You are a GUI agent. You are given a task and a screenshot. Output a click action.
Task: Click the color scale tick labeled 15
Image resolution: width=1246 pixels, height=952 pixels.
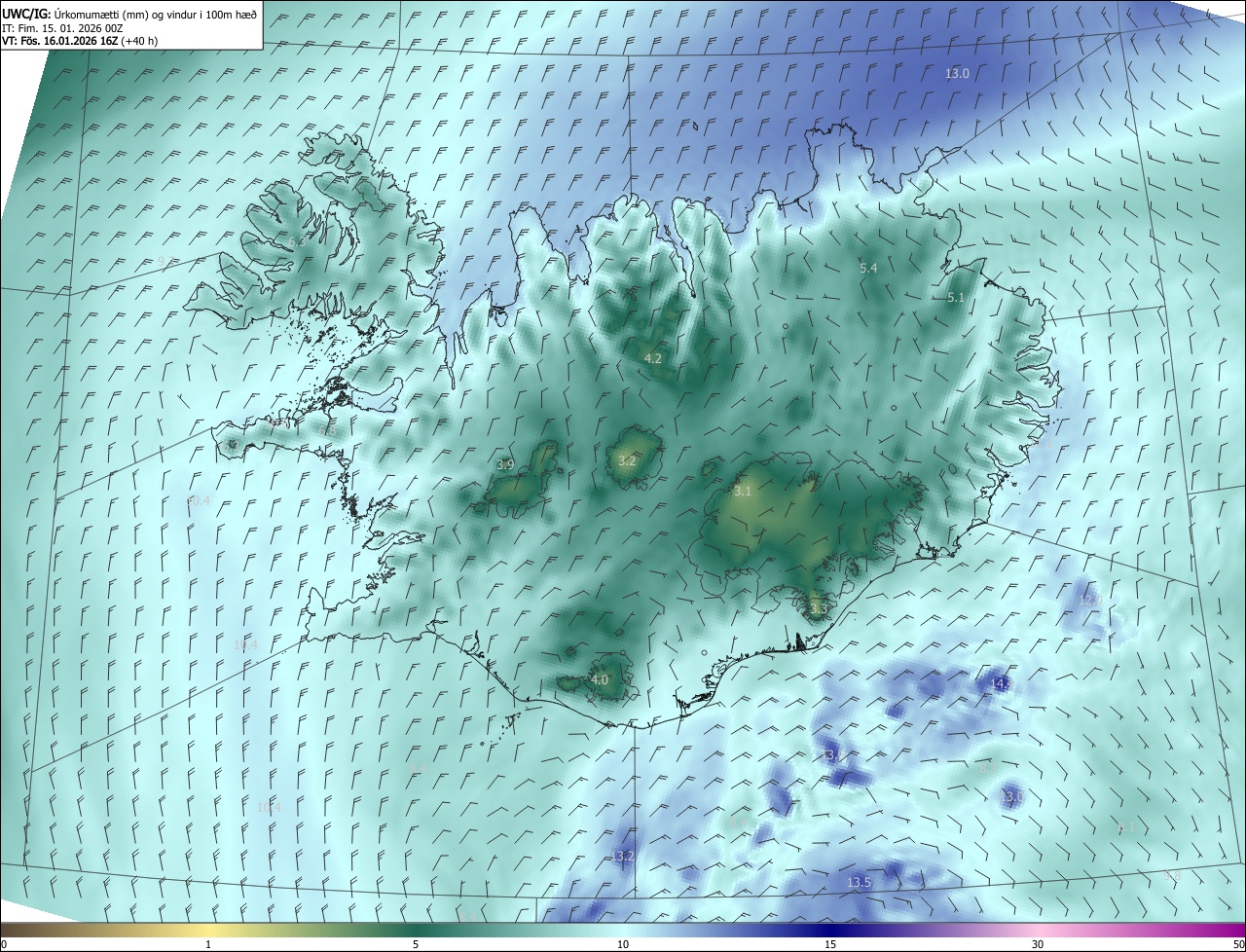(x=830, y=944)
